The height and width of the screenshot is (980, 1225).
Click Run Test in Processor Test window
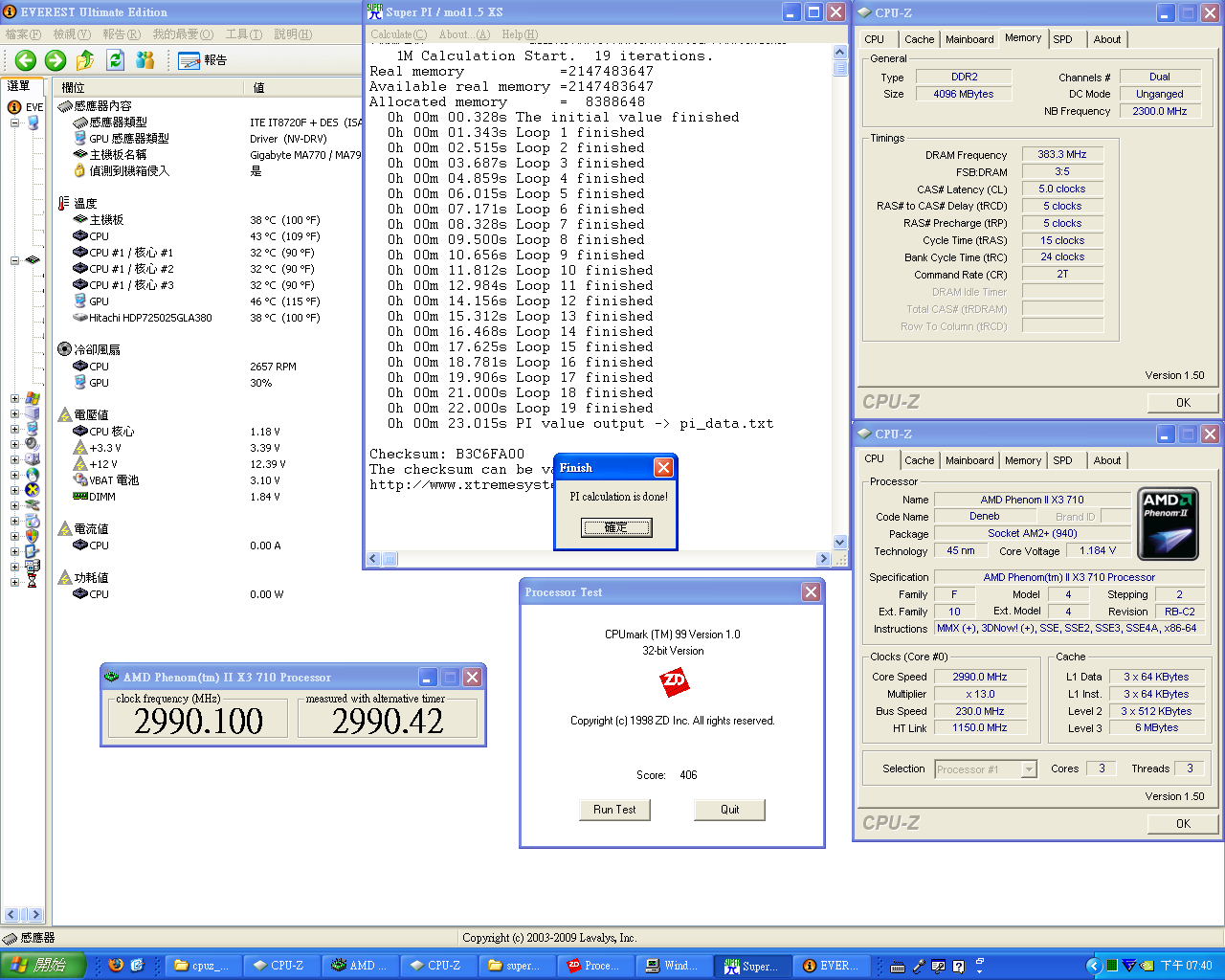pos(614,810)
